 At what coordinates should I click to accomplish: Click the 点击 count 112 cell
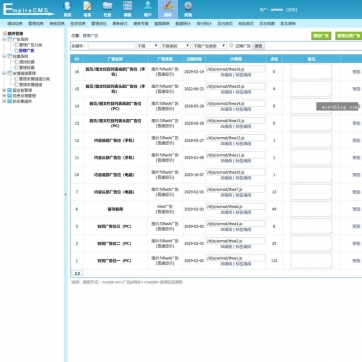[x=274, y=261]
